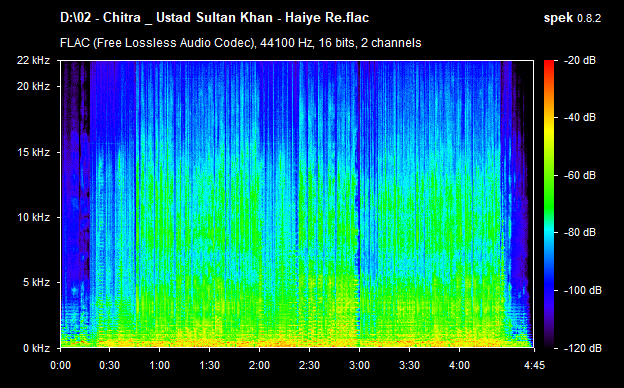
Task: Click the file name title Haiye Re.flac
Action: coord(214,18)
